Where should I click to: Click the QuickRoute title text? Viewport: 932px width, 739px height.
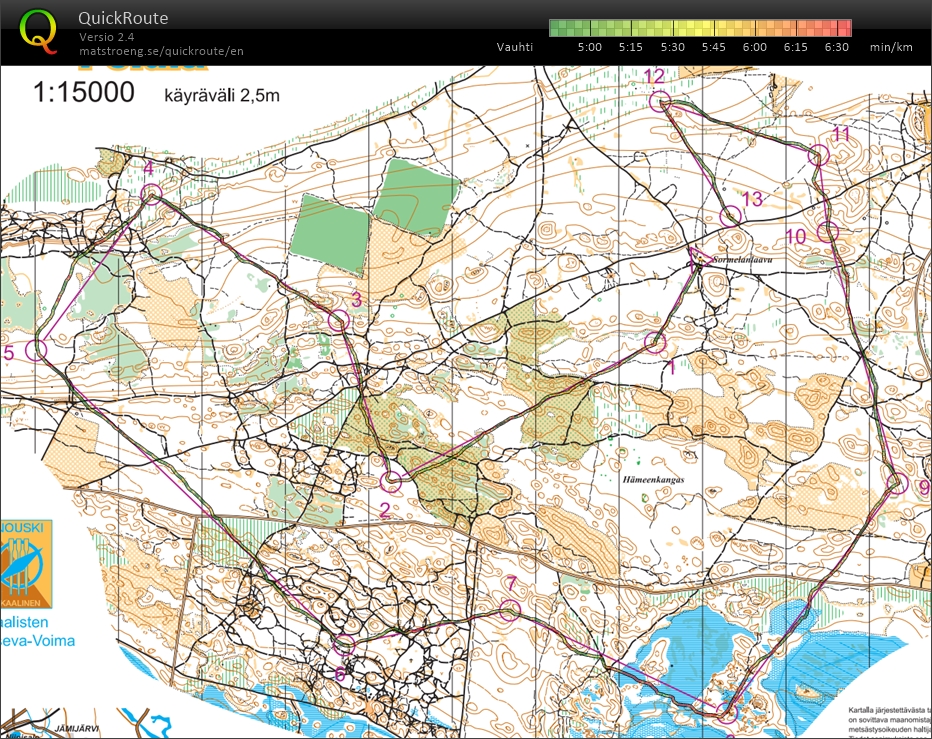click(x=123, y=18)
